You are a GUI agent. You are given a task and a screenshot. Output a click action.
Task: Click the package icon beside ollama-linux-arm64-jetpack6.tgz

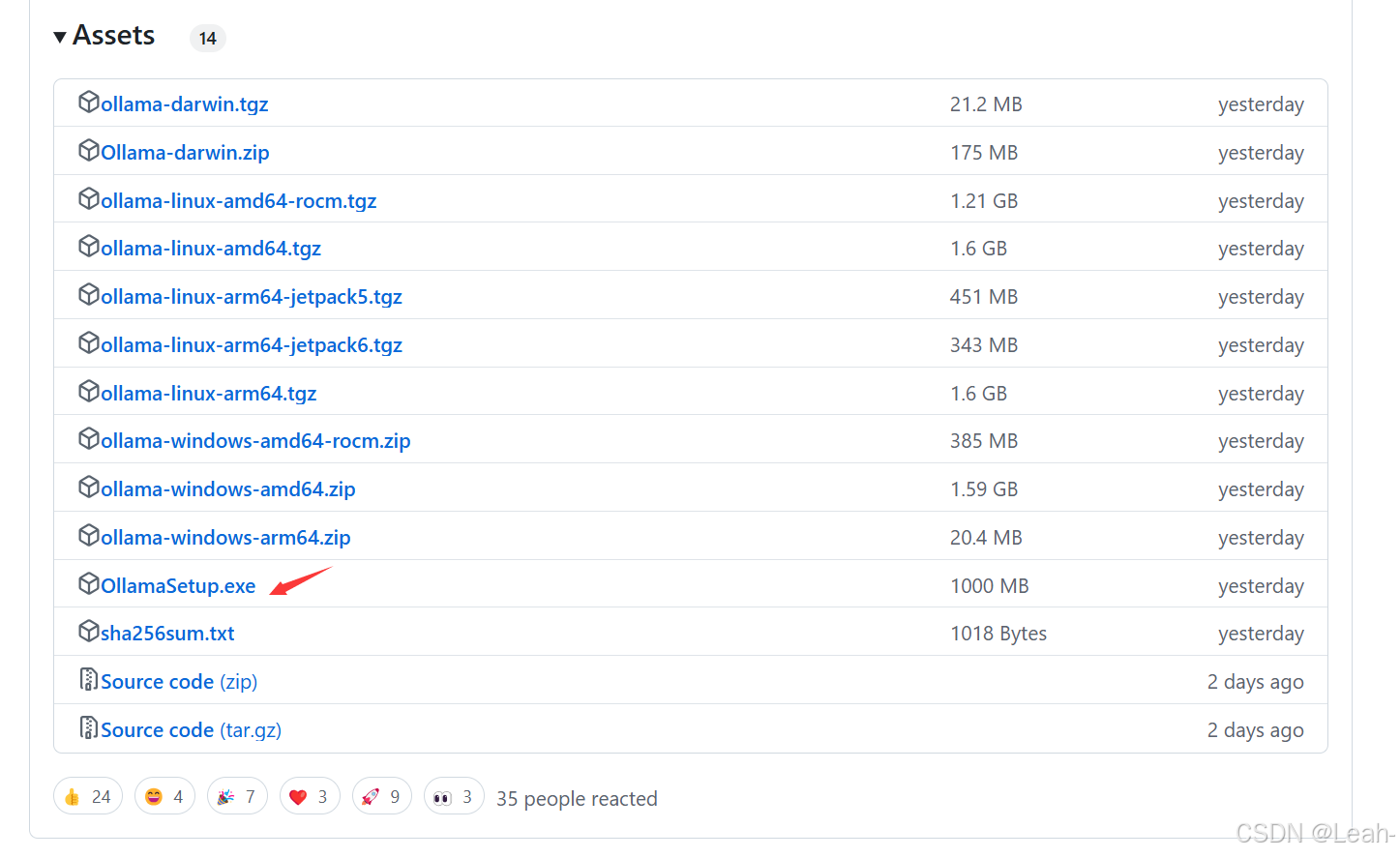coord(89,342)
